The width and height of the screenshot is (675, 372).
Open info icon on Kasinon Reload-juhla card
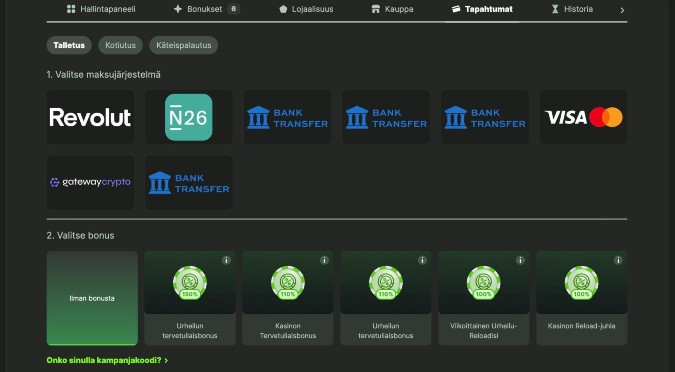pyautogui.click(x=618, y=260)
